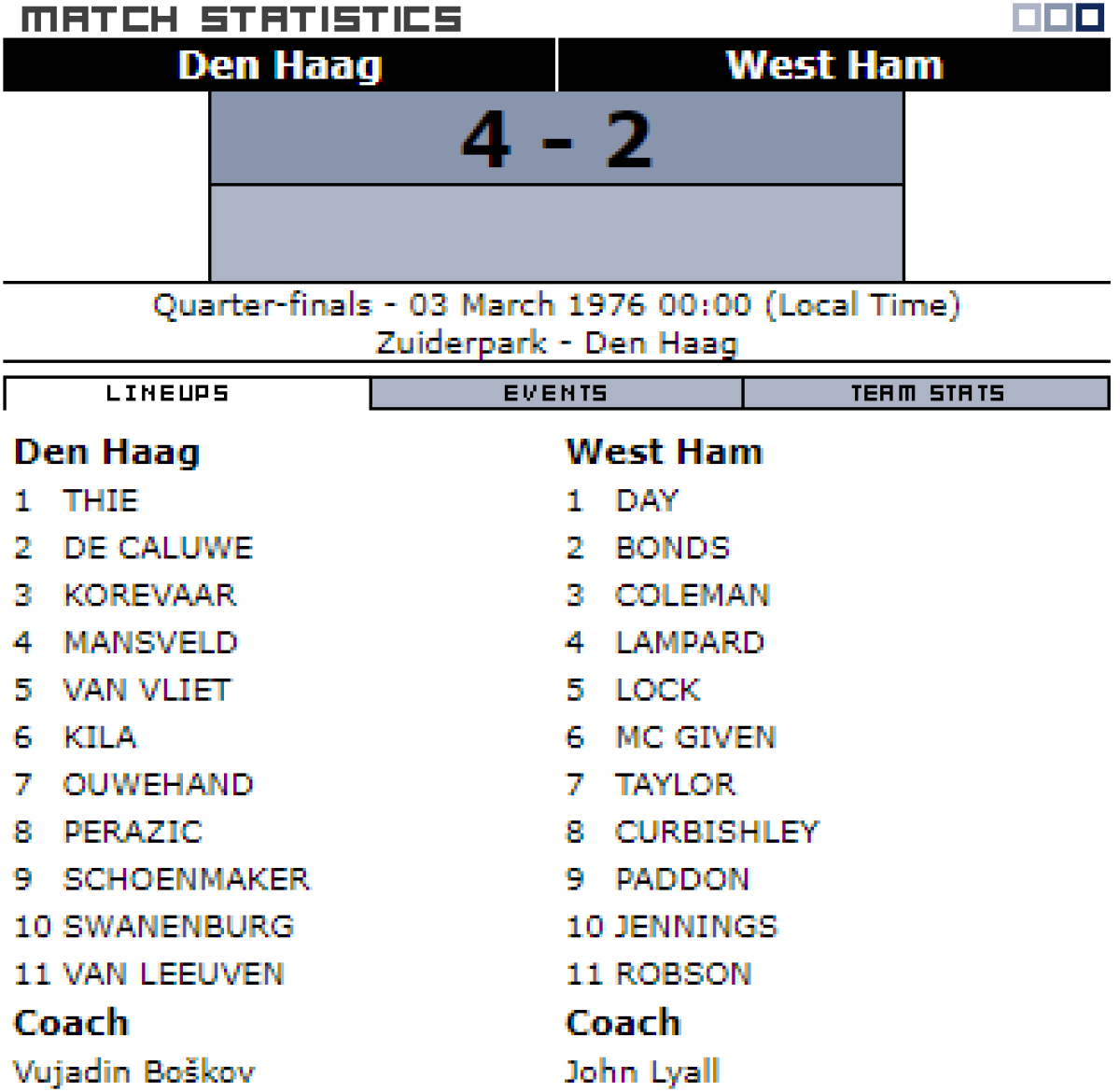Click the Zuiderpark - Den Haag venue text
This screenshot has height=1092, width=1120.
(x=556, y=343)
